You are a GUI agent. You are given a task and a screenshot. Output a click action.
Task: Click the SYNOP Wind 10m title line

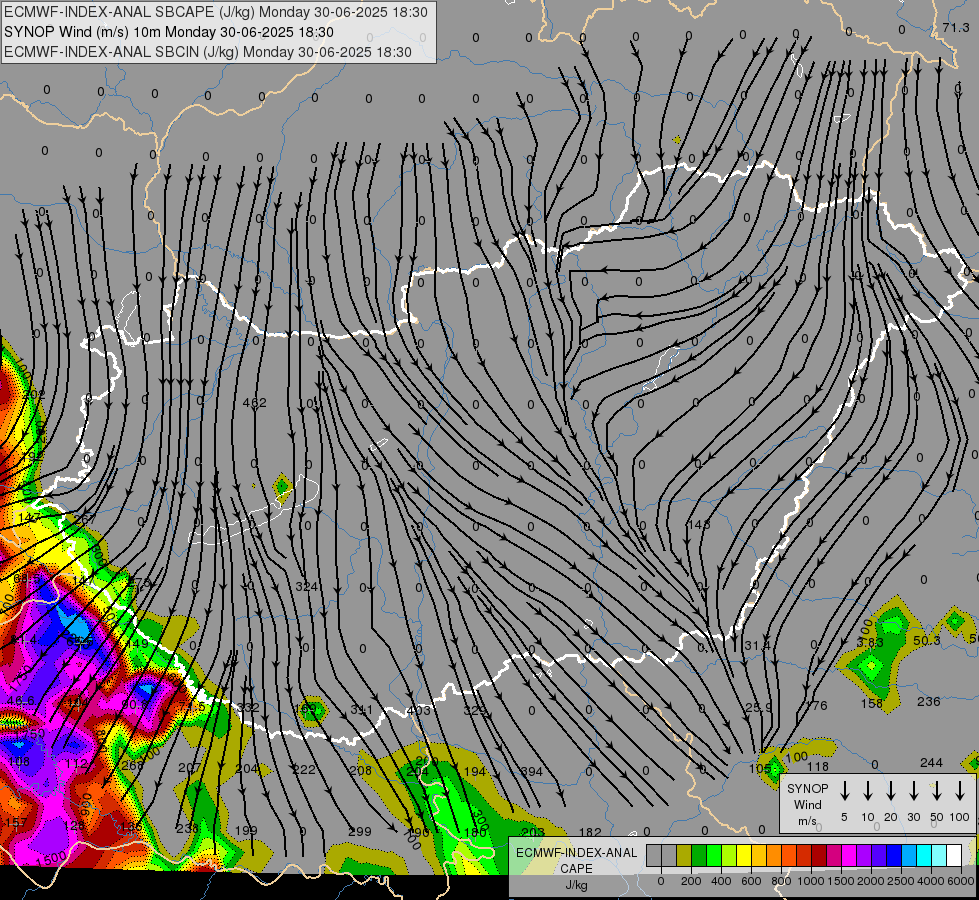[169, 32]
